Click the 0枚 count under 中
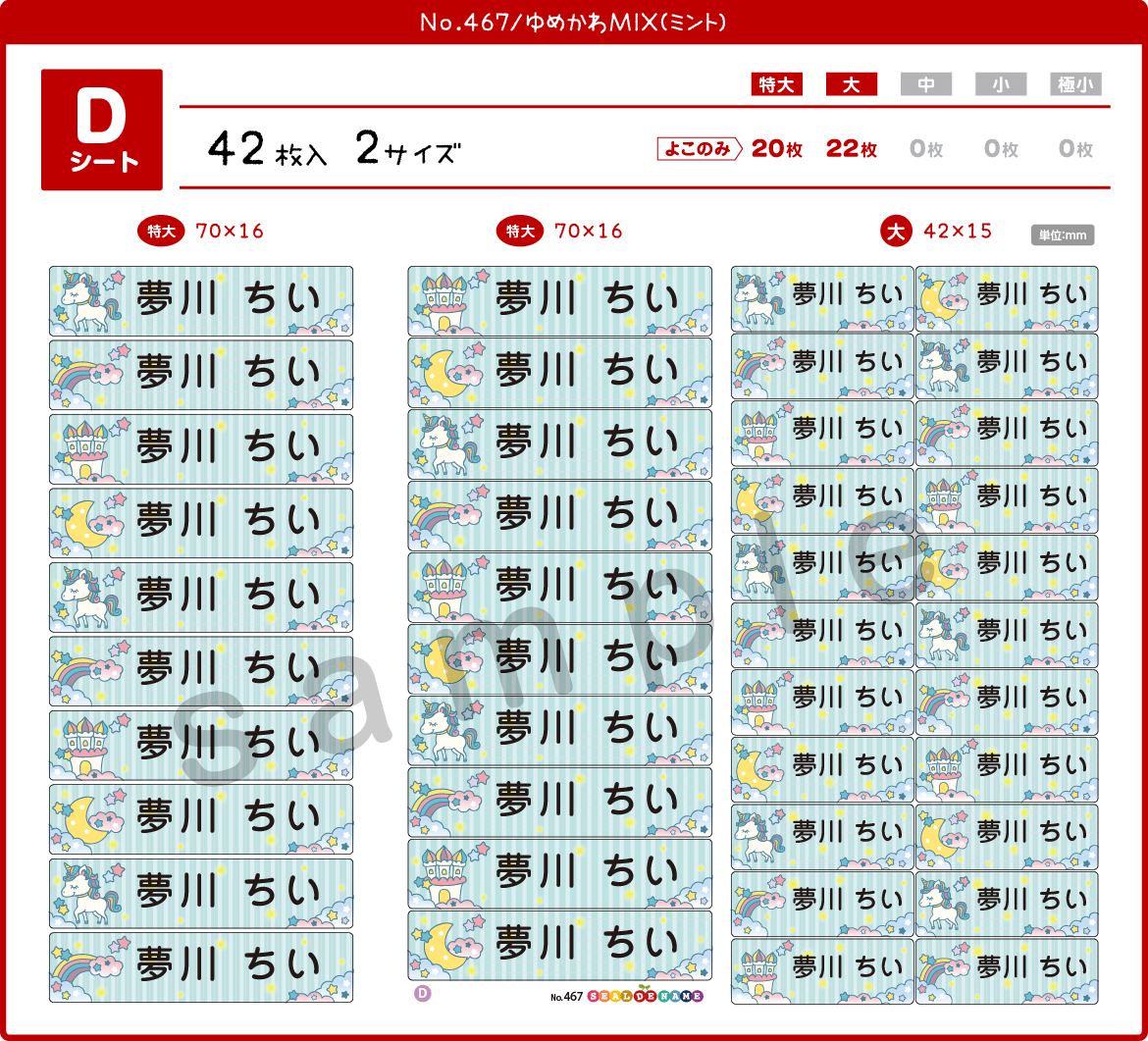Screen dimensions: 1148x1041 click(926, 148)
